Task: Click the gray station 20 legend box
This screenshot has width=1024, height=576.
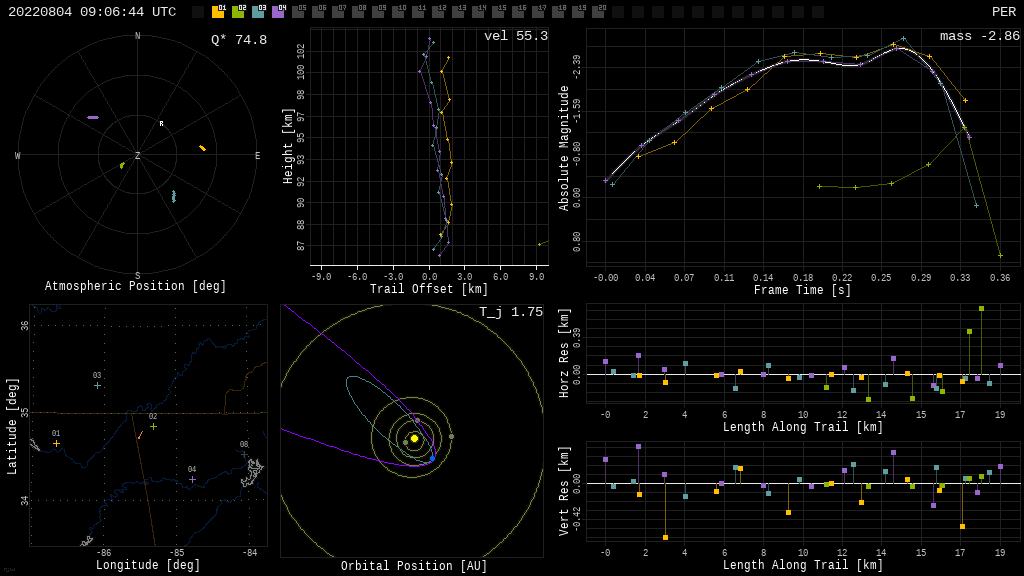Action: click(598, 12)
